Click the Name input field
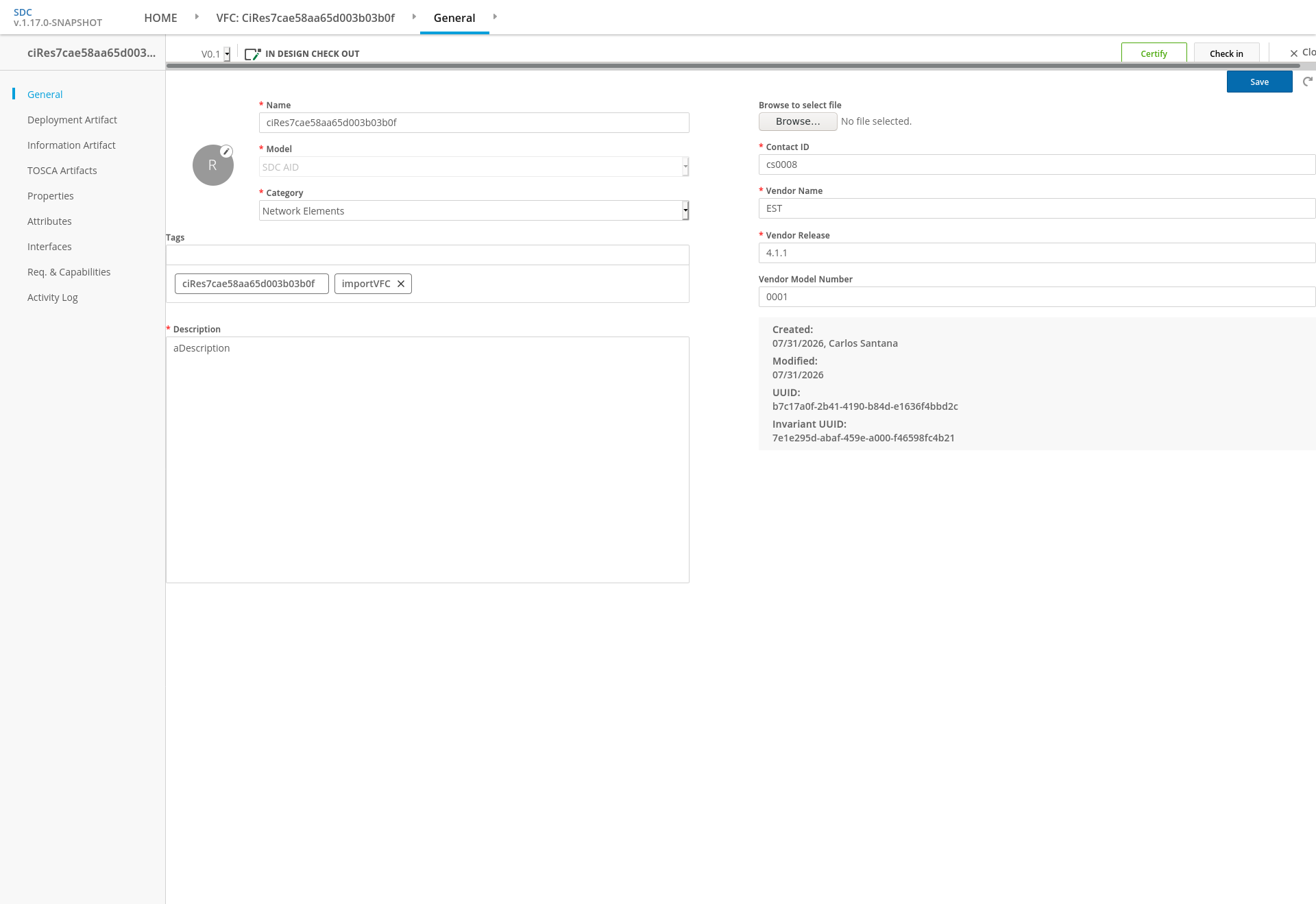 474,123
